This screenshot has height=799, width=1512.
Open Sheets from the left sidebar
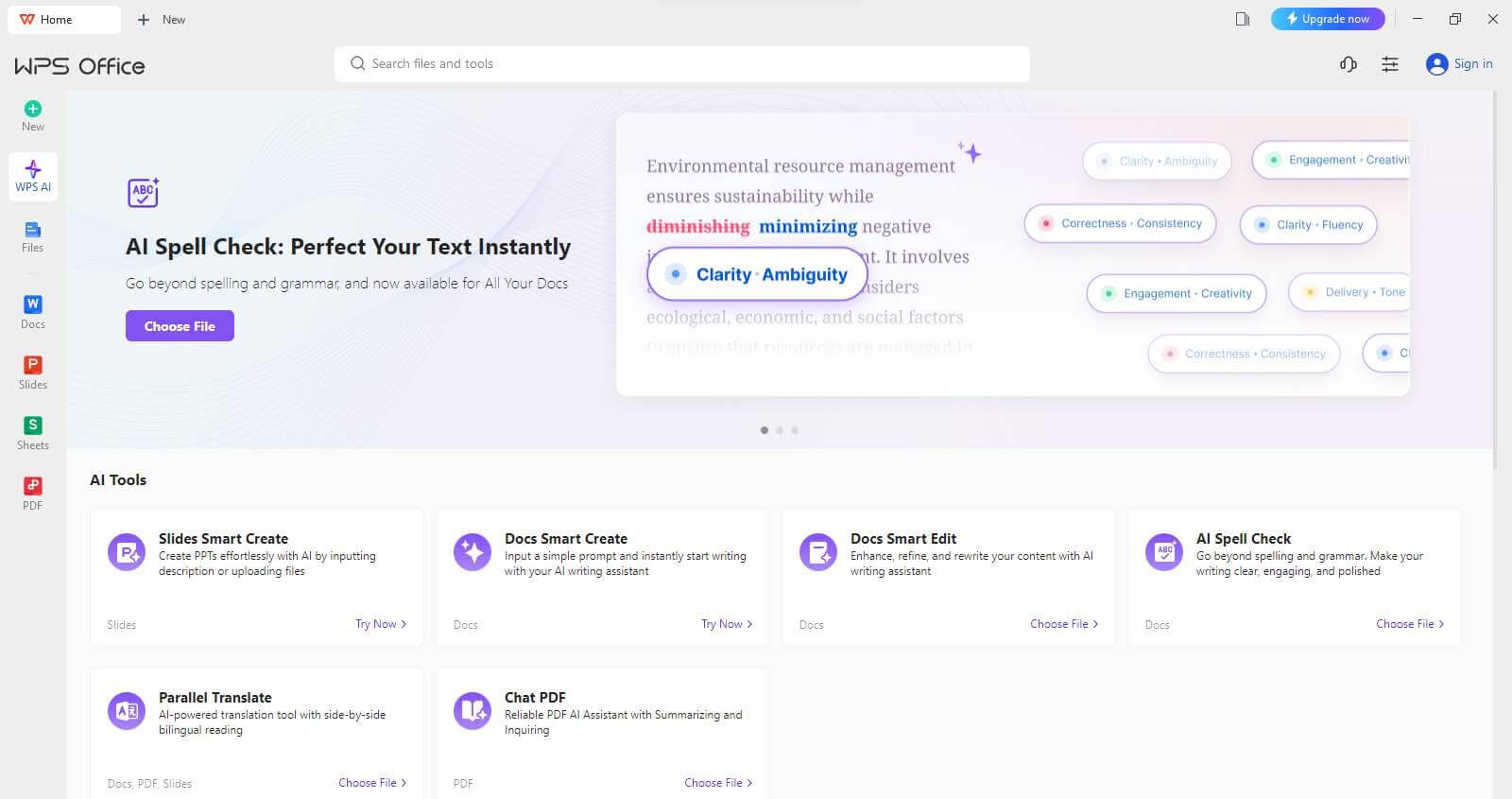point(33,433)
